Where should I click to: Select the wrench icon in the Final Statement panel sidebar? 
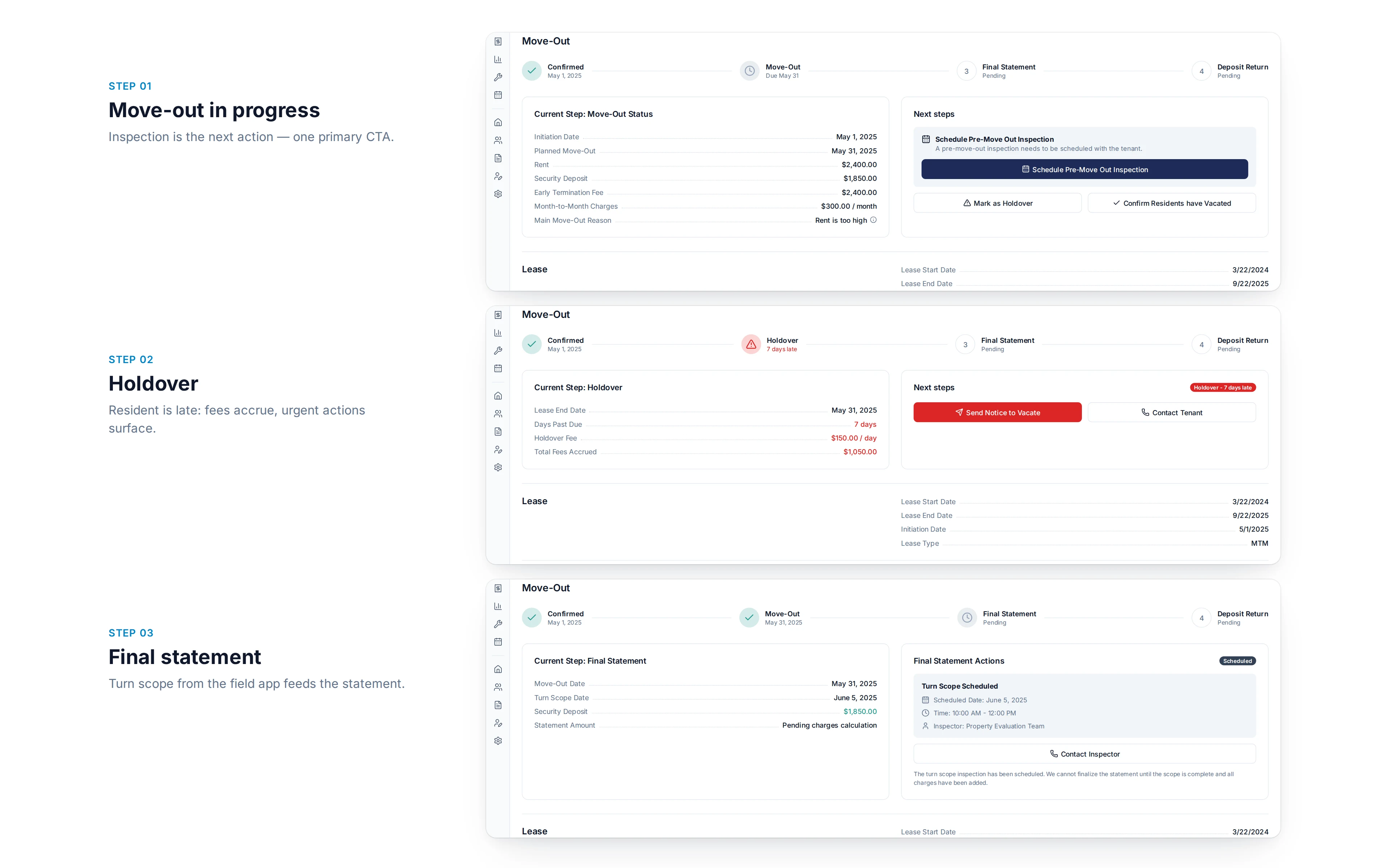498,624
